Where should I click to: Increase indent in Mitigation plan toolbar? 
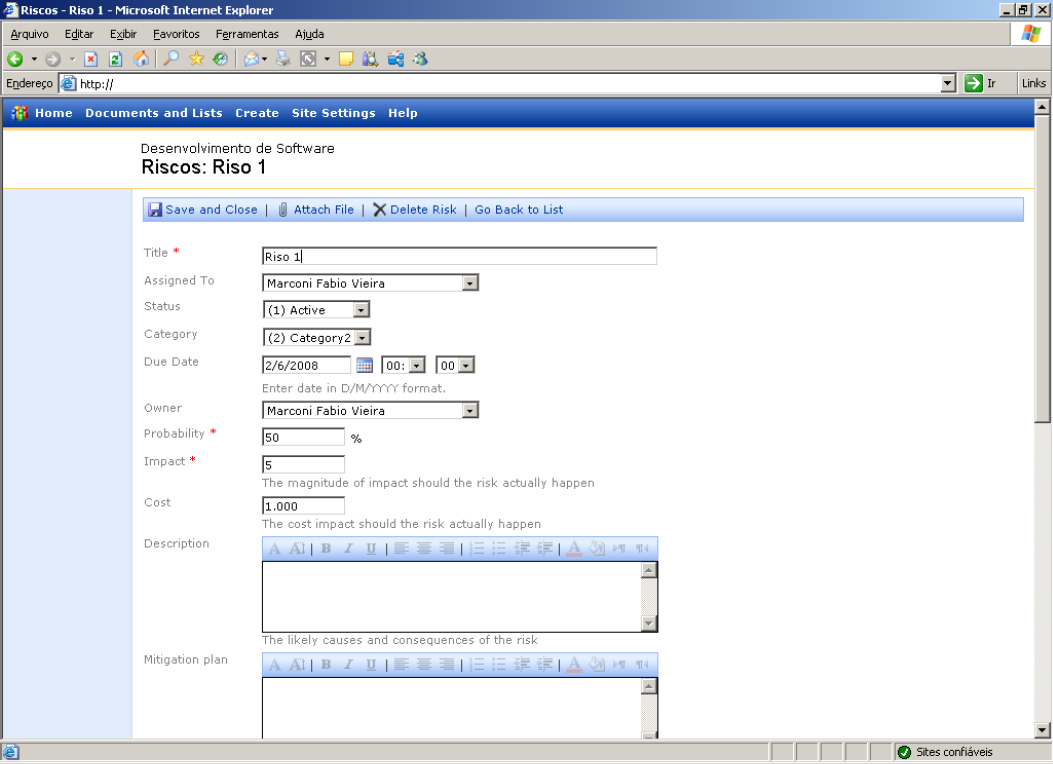[545, 665]
